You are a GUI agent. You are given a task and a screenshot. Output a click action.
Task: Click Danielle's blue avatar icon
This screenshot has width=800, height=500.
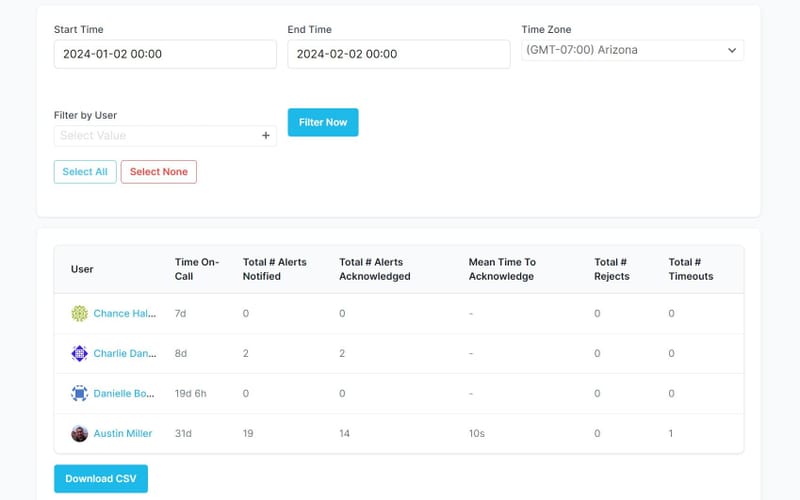80,393
